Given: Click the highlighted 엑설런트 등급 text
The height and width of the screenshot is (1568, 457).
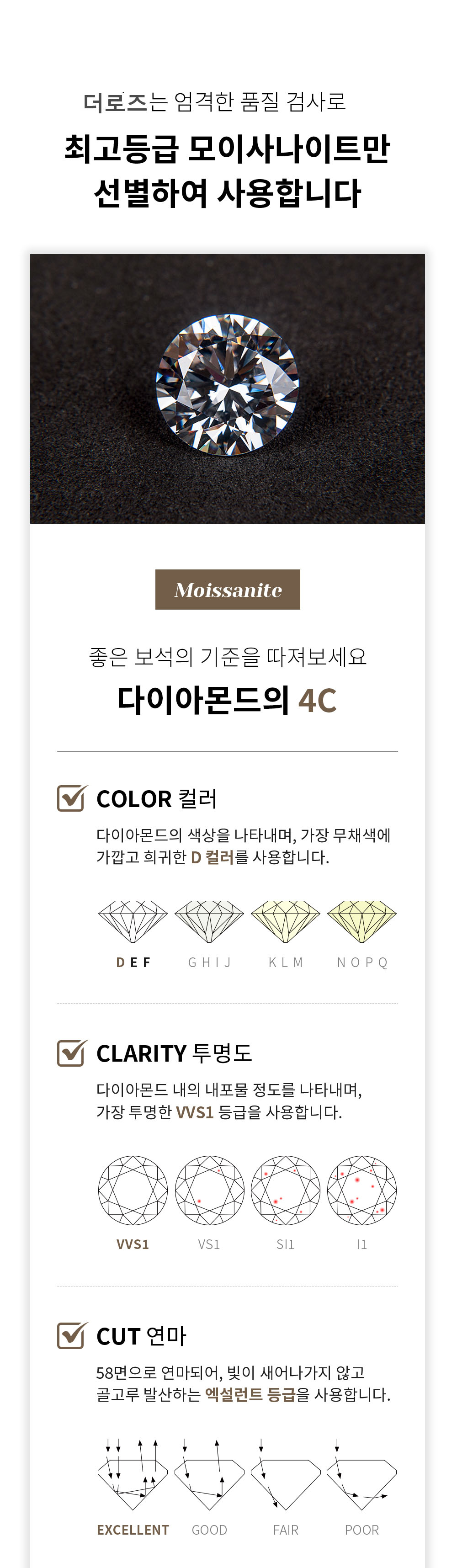Looking at the screenshot, I should click(x=250, y=1394).
